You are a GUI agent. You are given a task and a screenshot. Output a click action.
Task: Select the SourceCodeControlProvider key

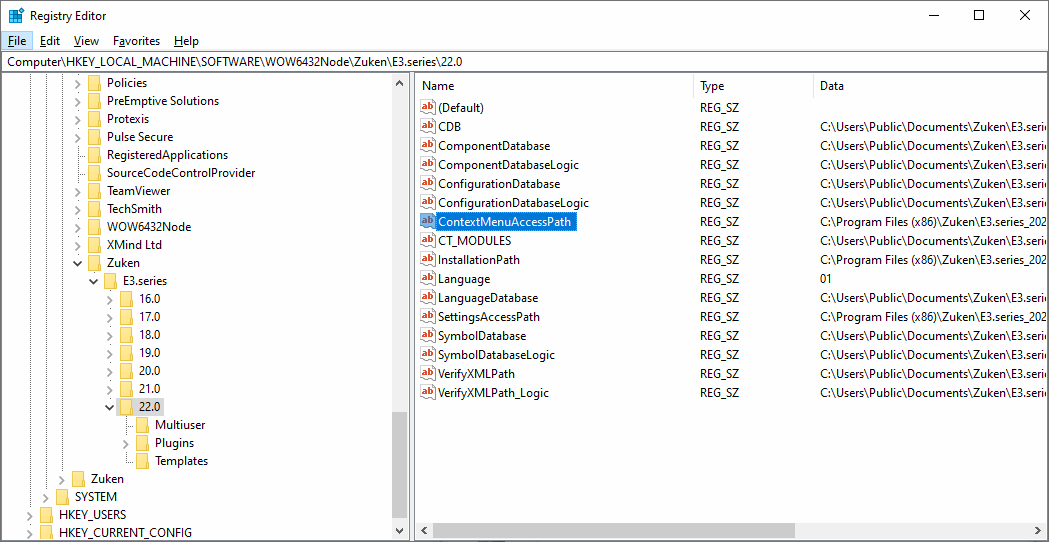181,173
